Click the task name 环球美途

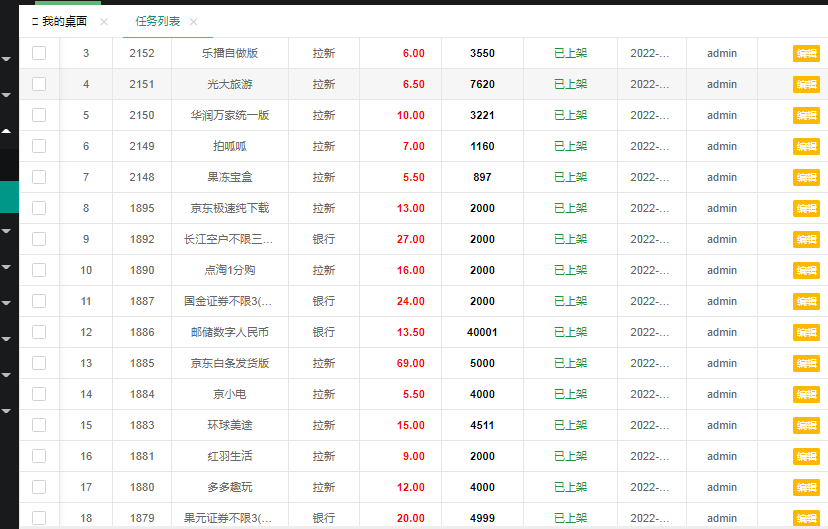pyautogui.click(x=230, y=425)
